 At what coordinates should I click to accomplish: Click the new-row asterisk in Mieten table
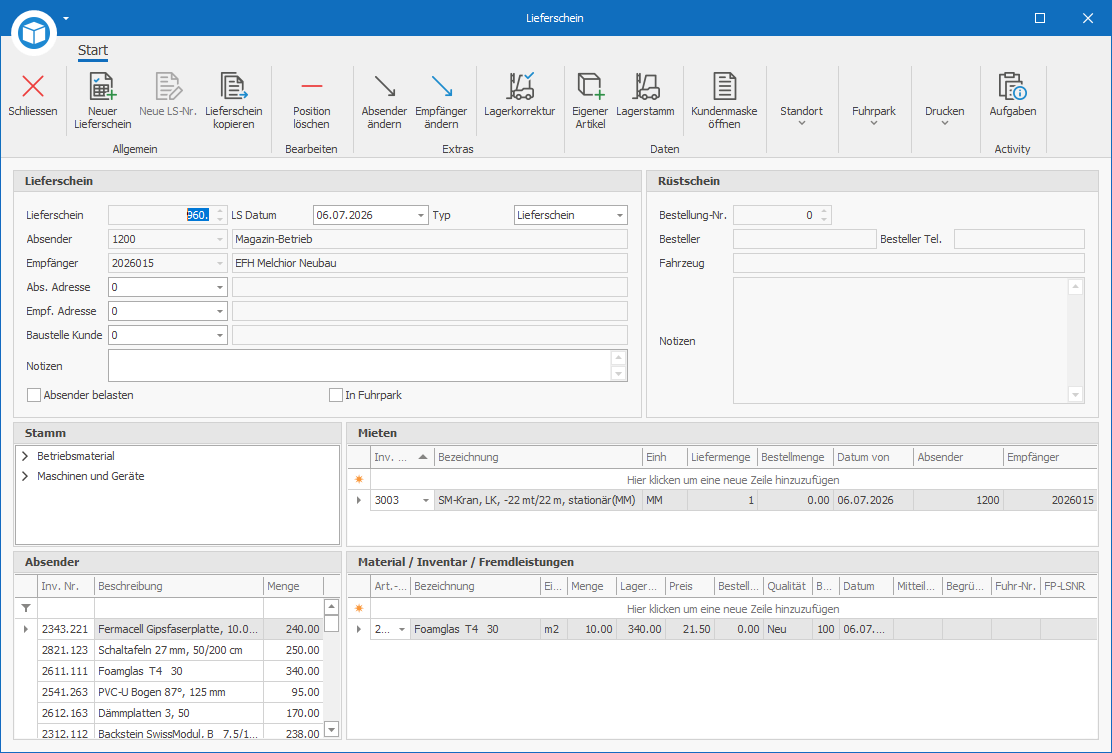[359, 480]
